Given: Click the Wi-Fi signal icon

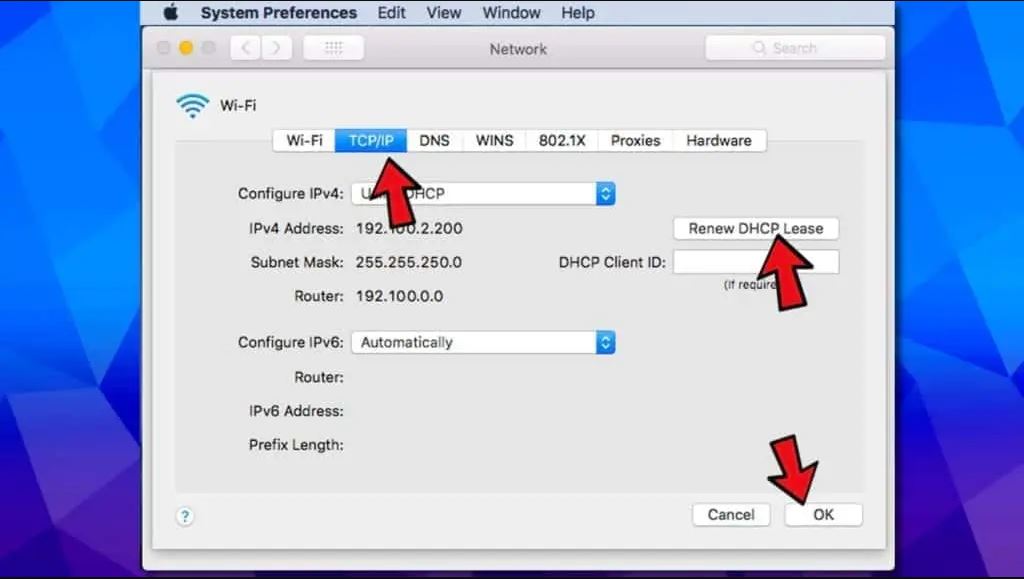Looking at the screenshot, I should pos(192,106).
